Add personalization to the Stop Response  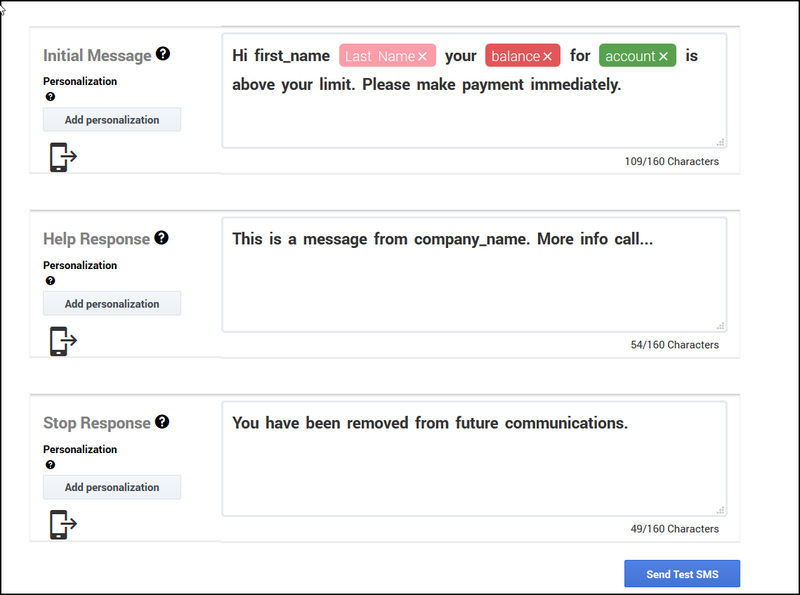click(x=111, y=487)
